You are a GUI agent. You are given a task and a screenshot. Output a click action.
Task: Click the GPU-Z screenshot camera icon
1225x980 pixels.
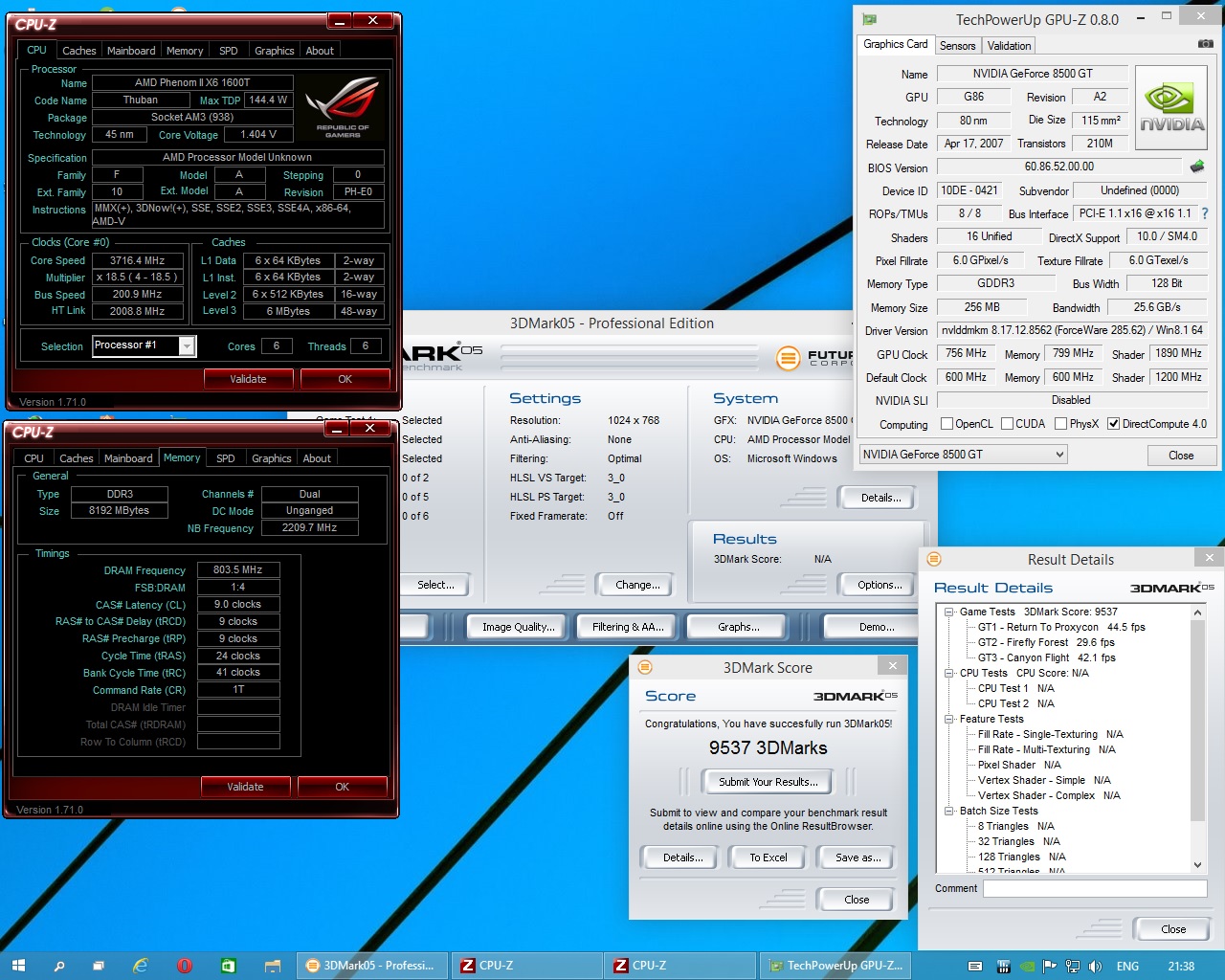pos(1205,44)
